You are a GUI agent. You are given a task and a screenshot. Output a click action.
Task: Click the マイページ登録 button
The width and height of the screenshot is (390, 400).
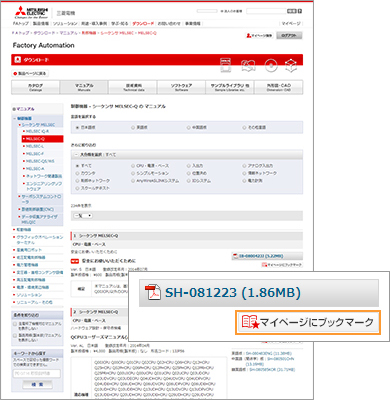coord(259,35)
